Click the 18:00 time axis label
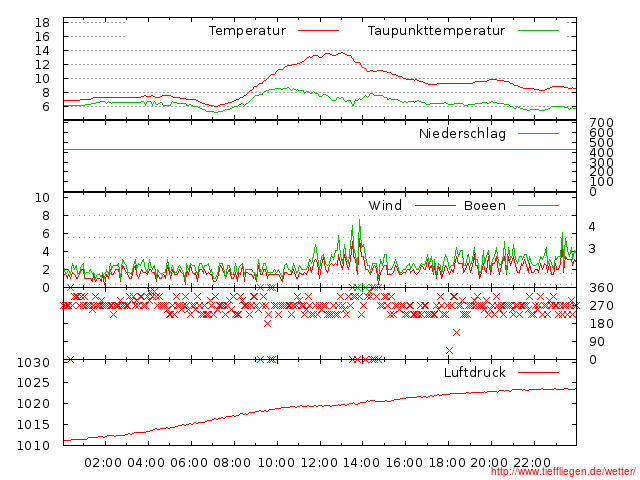Viewport: 640px width, 480px height. pos(447,463)
